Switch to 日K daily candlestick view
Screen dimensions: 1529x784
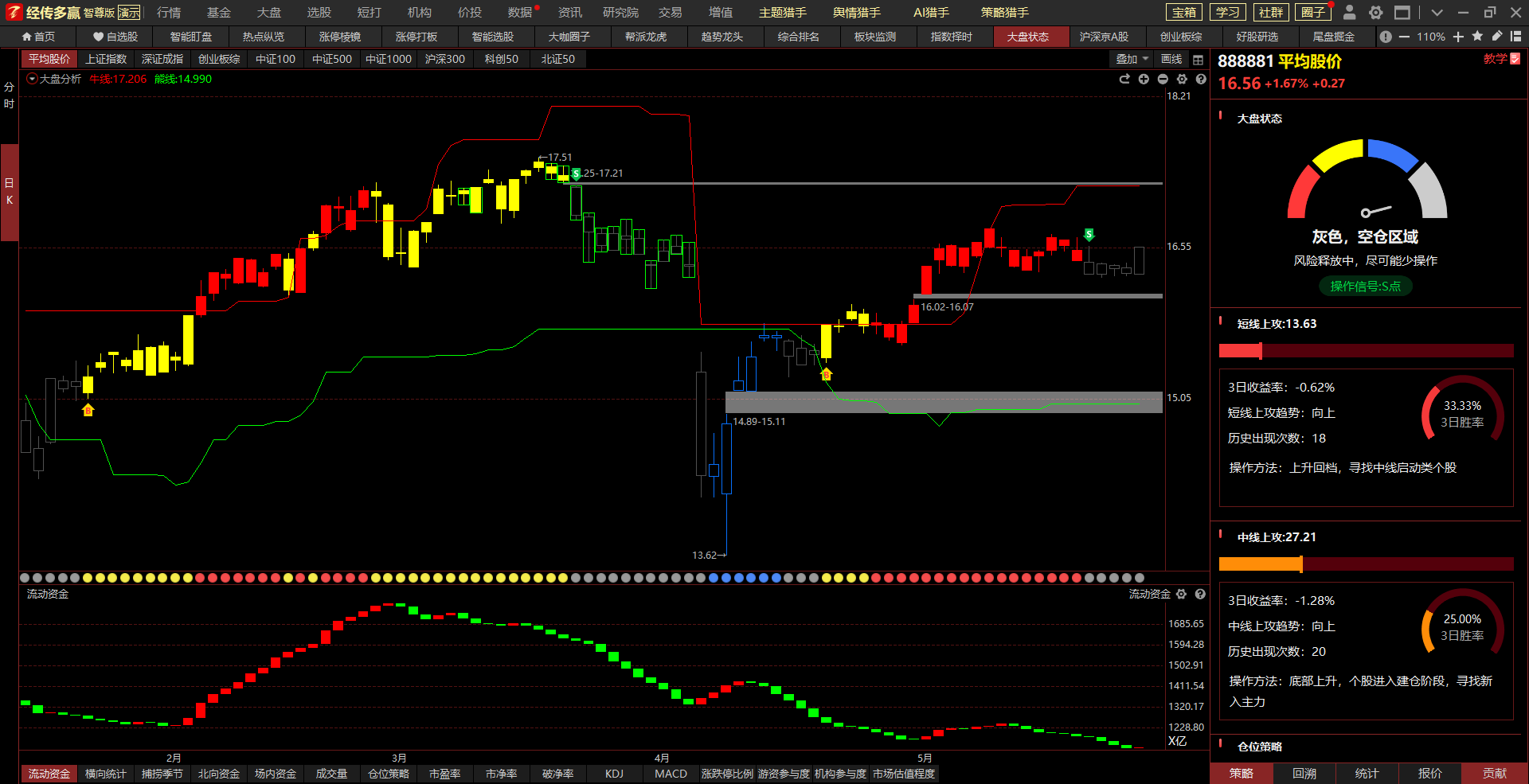(x=9, y=192)
